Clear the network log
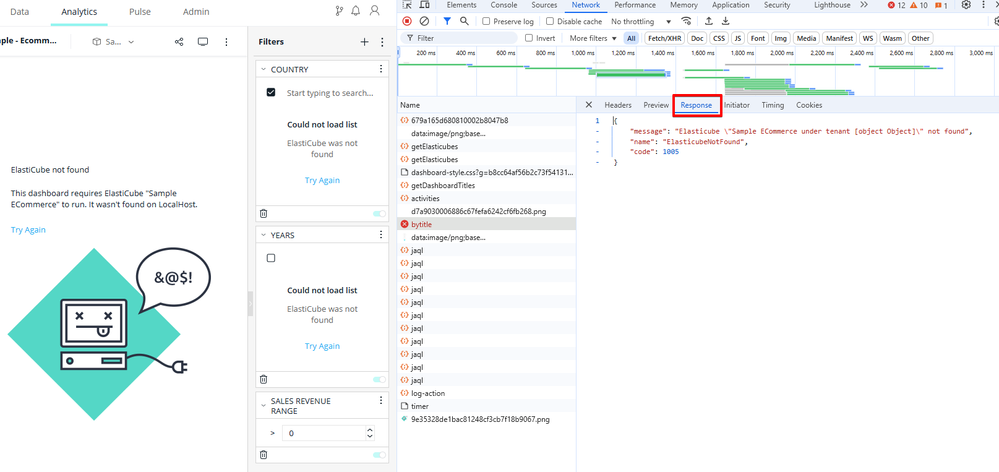Screen dimensions: 999x472 point(425,21)
